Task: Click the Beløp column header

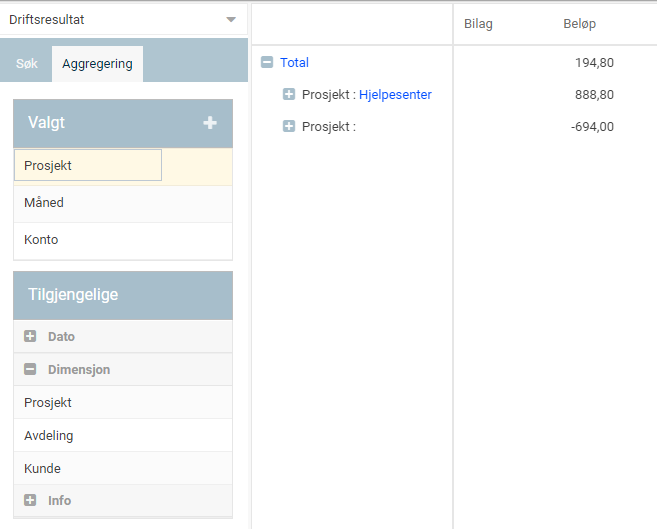Action: 579,24
